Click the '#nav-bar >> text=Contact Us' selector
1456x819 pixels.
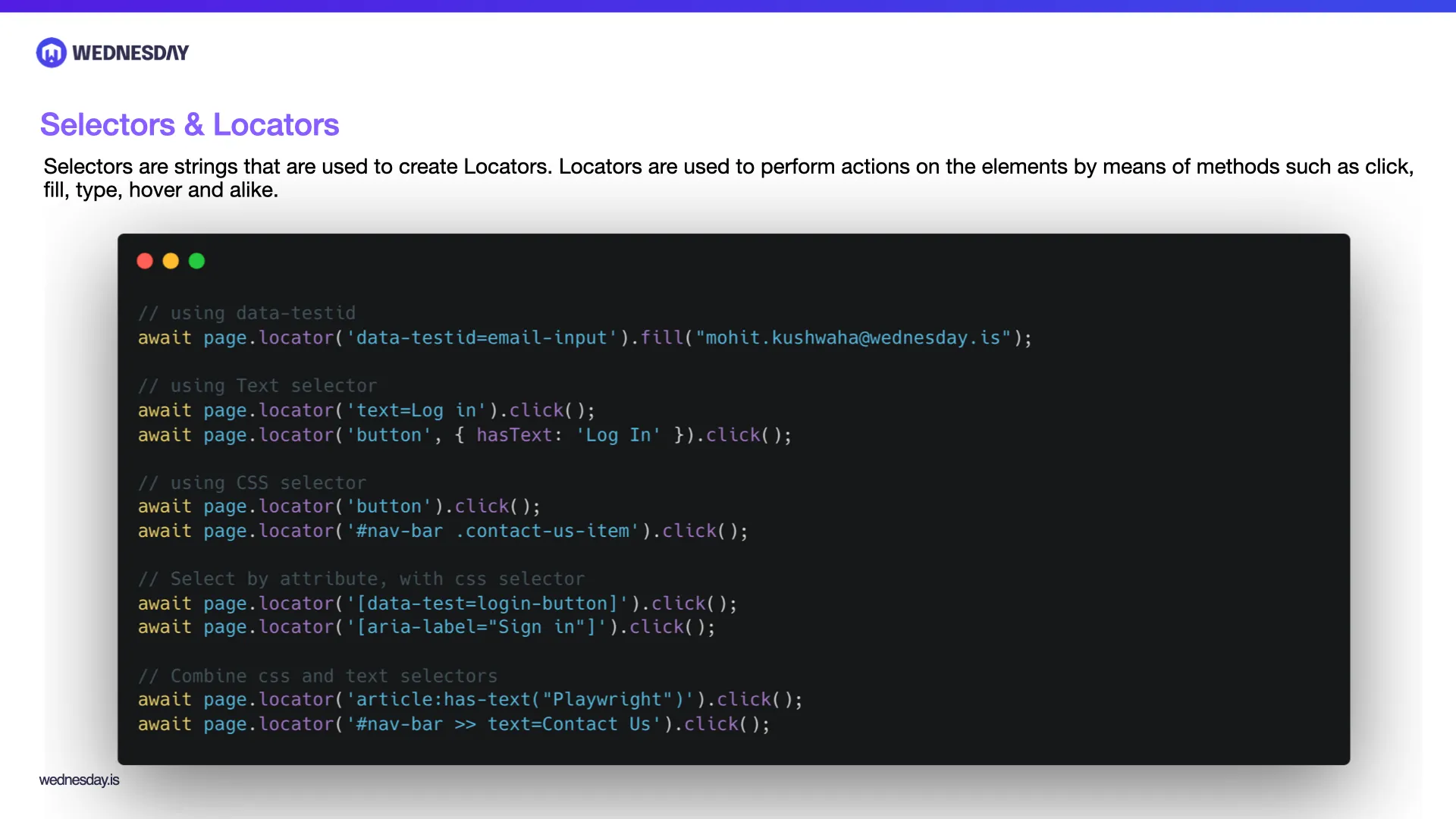point(504,724)
